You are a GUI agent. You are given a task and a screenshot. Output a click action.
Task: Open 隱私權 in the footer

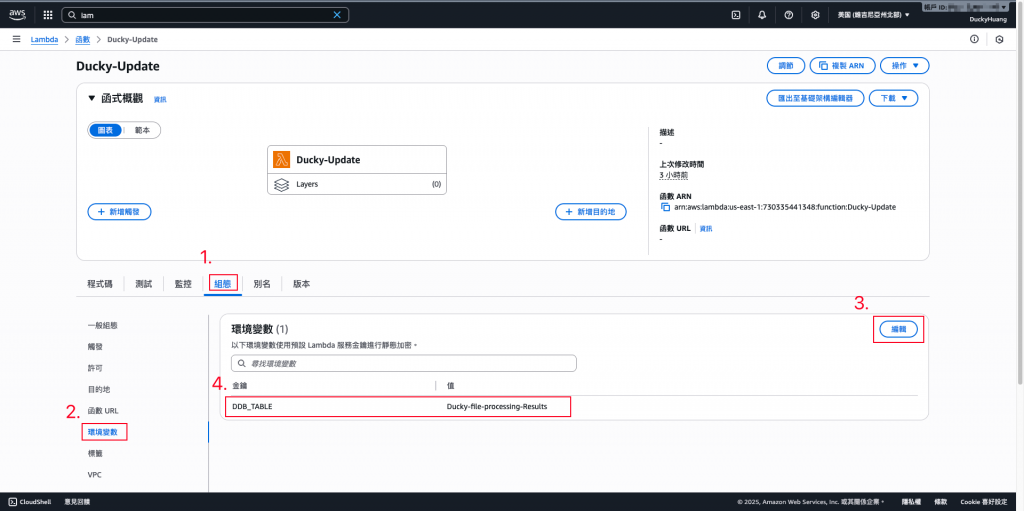tap(912, 502)
